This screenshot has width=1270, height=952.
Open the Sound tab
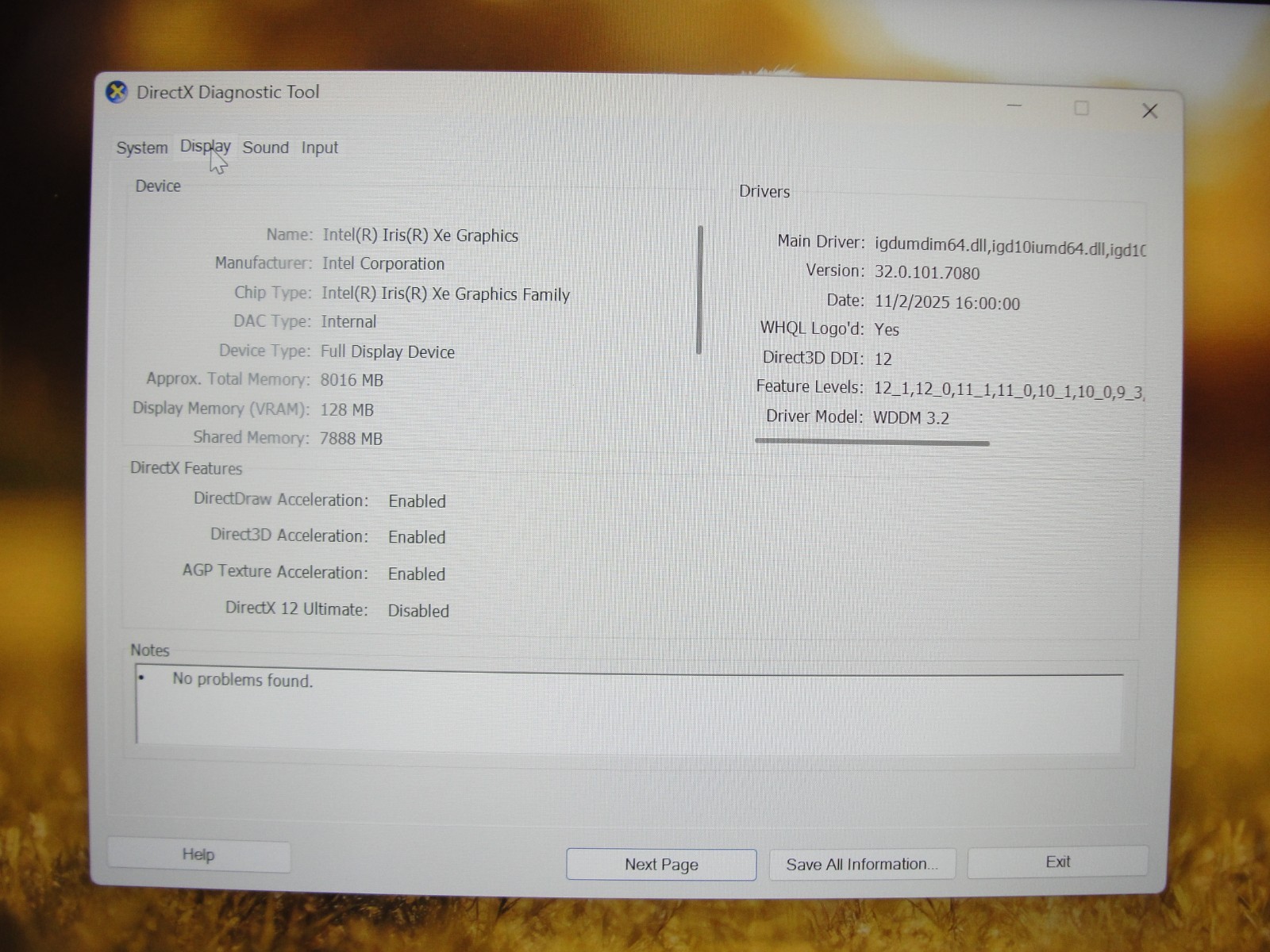pos(266,147)
